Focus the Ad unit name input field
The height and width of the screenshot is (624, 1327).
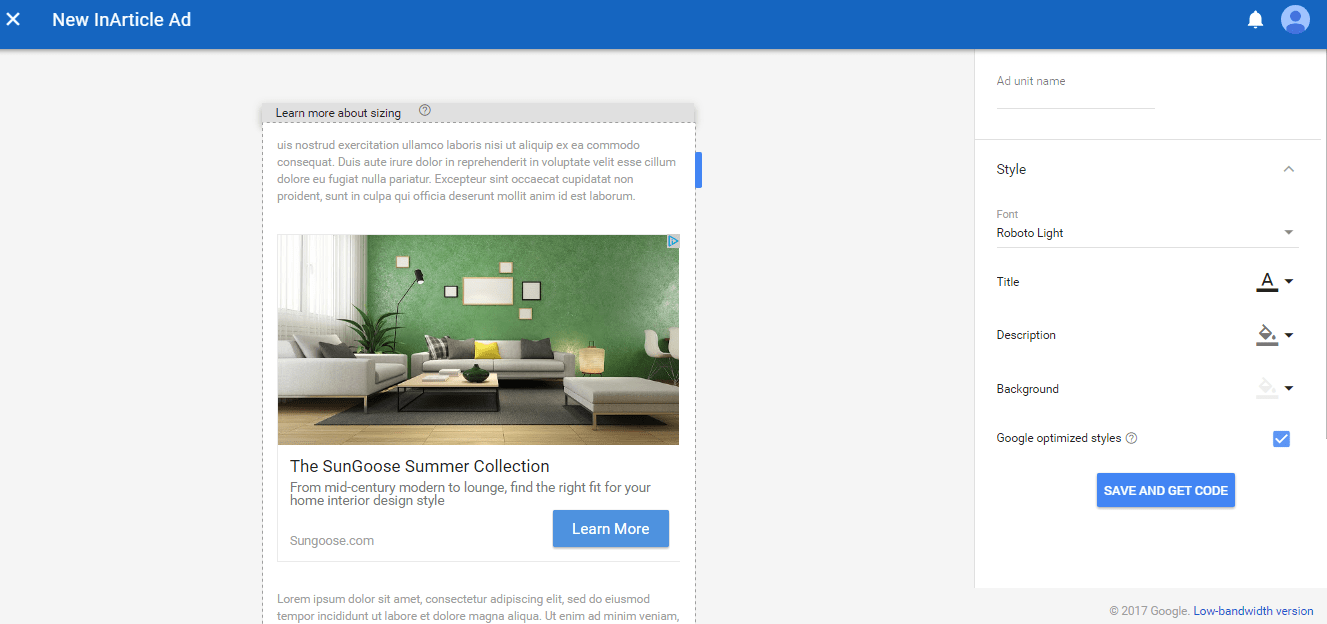[x=1075, y=98]
